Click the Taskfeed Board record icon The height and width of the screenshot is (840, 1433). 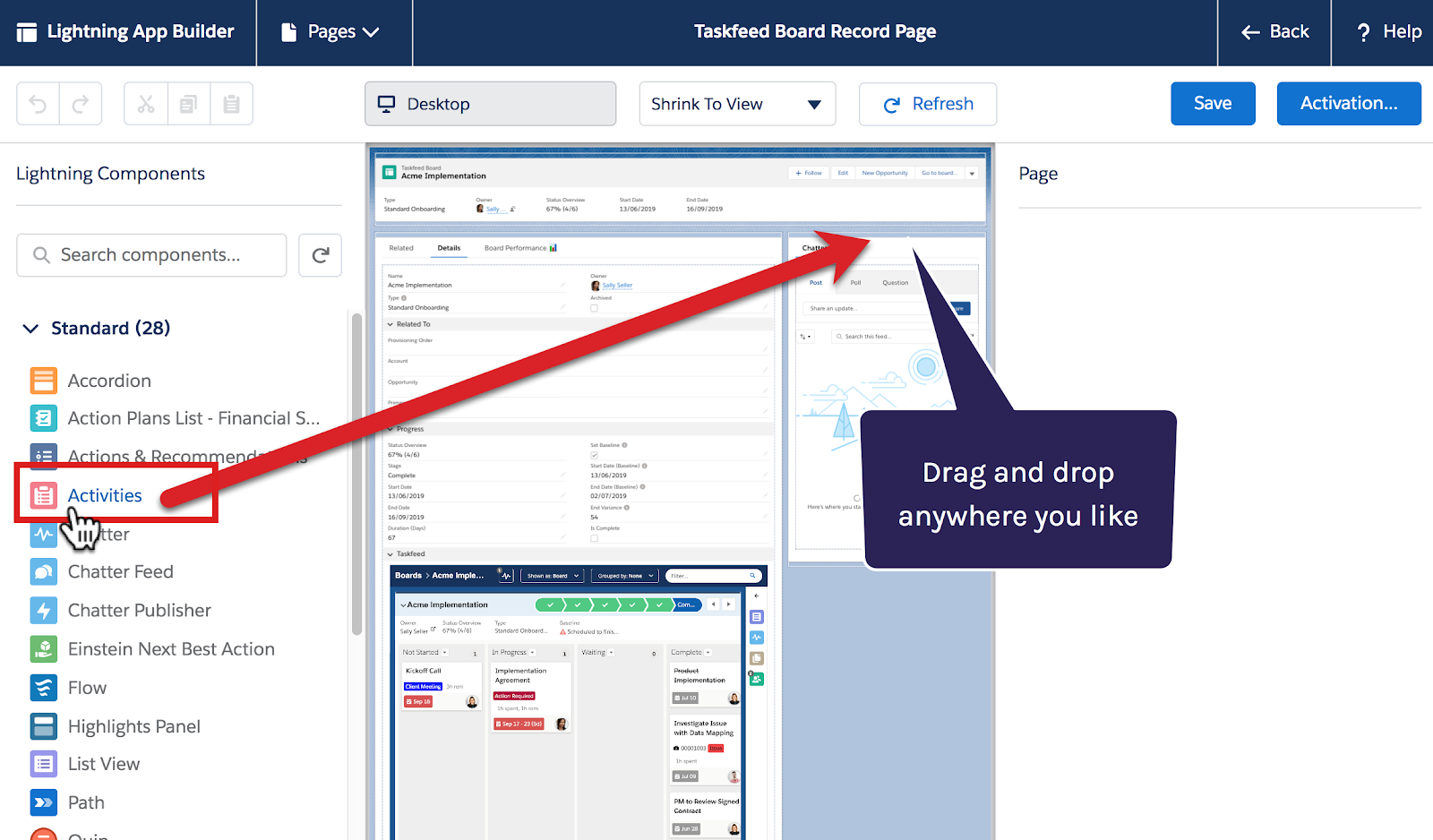pos(390,172)
